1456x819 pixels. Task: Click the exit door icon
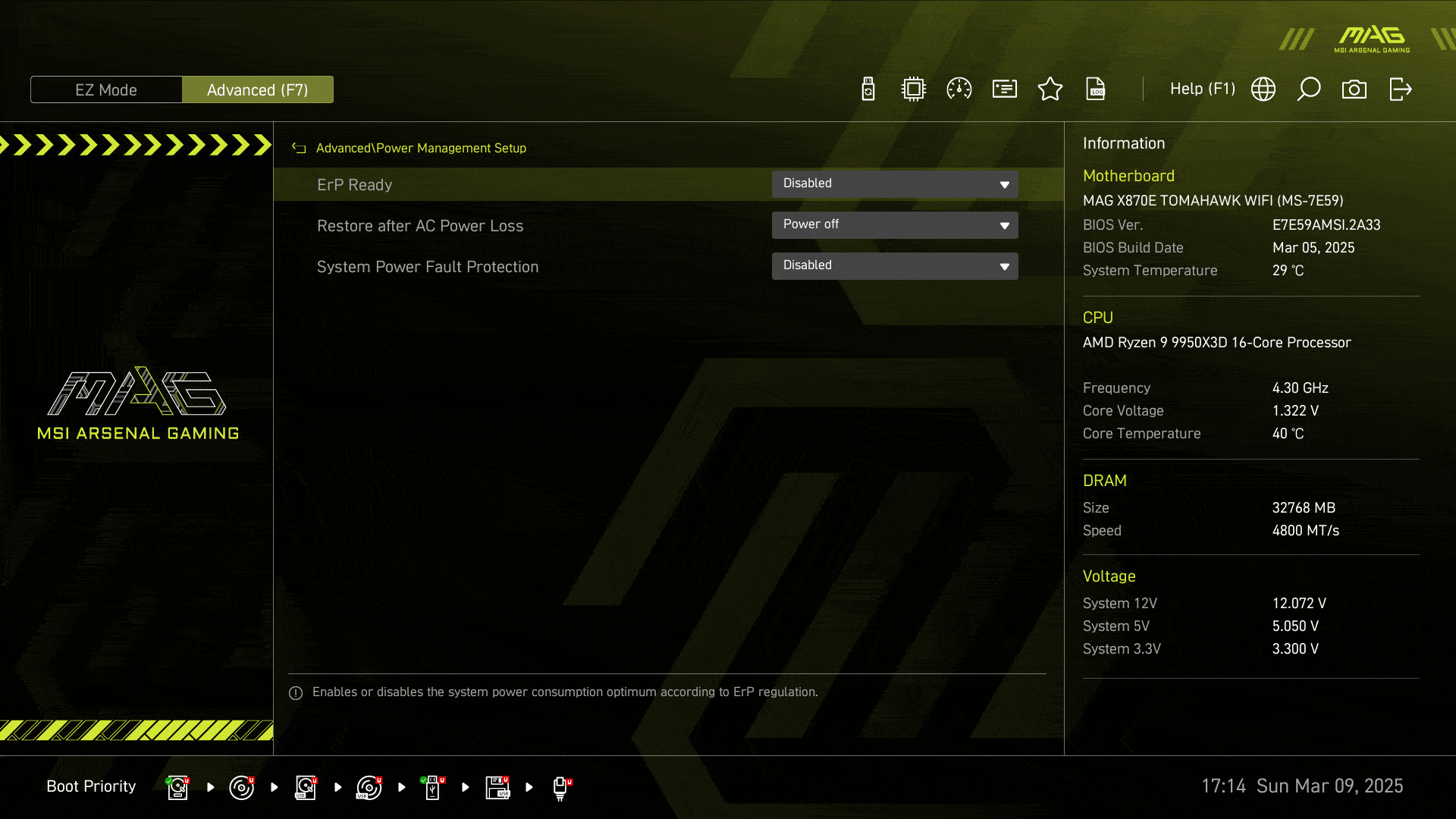1400,89
